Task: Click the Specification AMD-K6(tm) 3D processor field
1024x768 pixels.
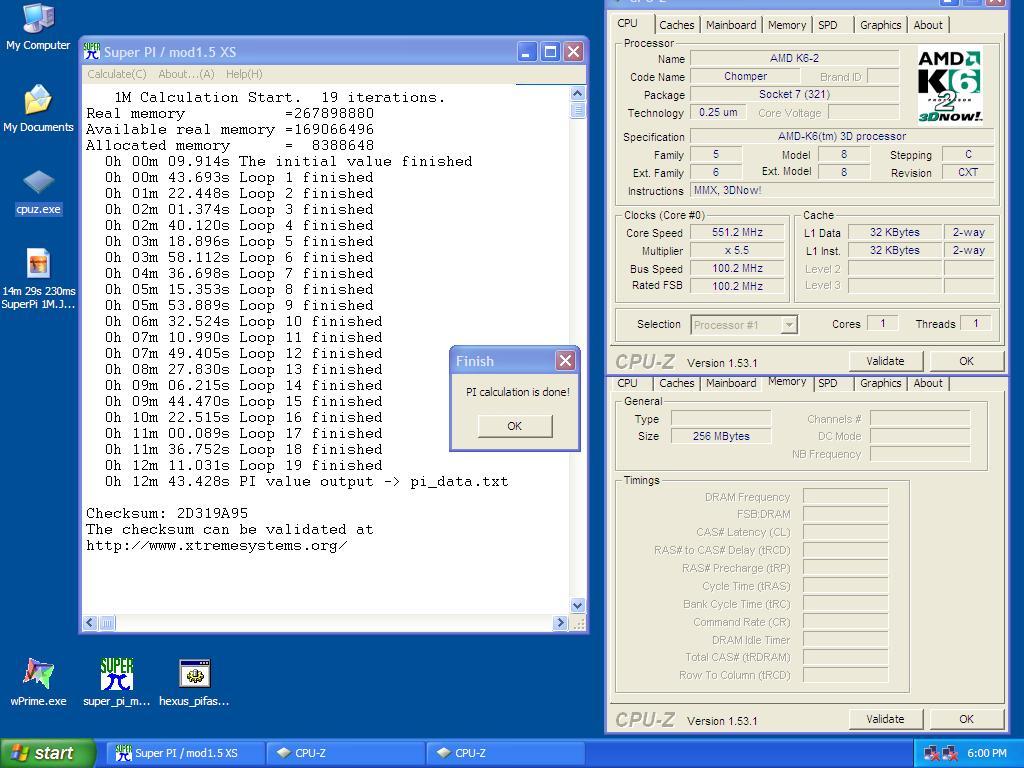Action: tap(842, 136)
